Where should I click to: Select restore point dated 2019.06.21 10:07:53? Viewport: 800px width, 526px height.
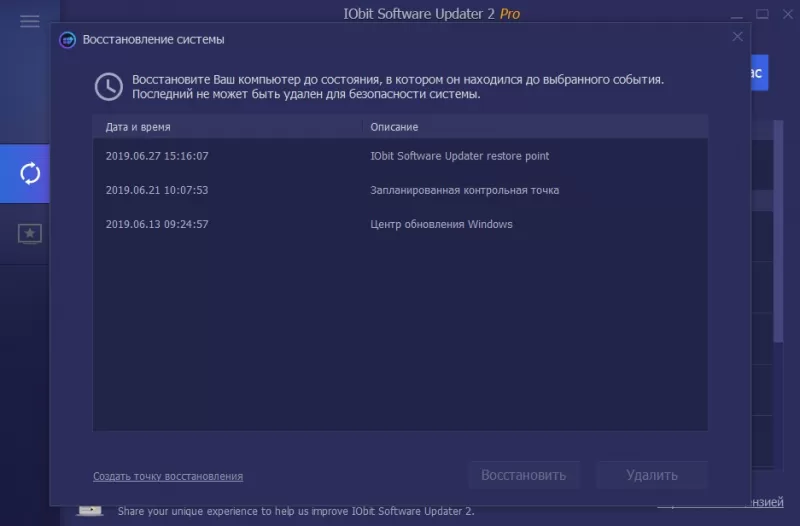pos(400,190)
